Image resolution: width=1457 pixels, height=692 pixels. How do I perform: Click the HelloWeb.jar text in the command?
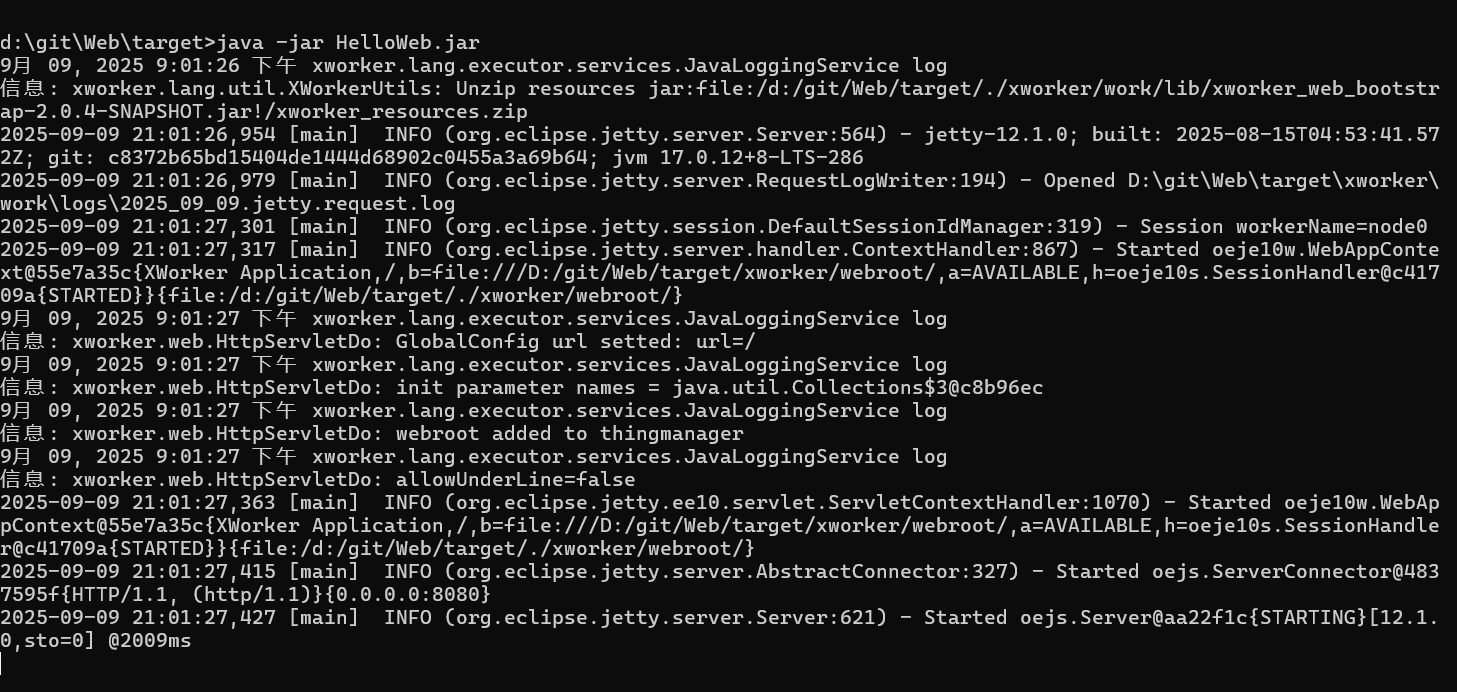click(408, 43)
